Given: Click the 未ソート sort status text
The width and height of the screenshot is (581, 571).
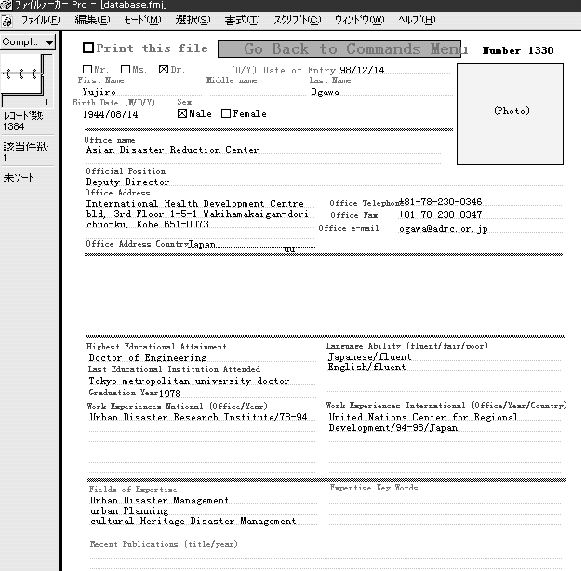Looking at the screenshot, I should point(19,177).
